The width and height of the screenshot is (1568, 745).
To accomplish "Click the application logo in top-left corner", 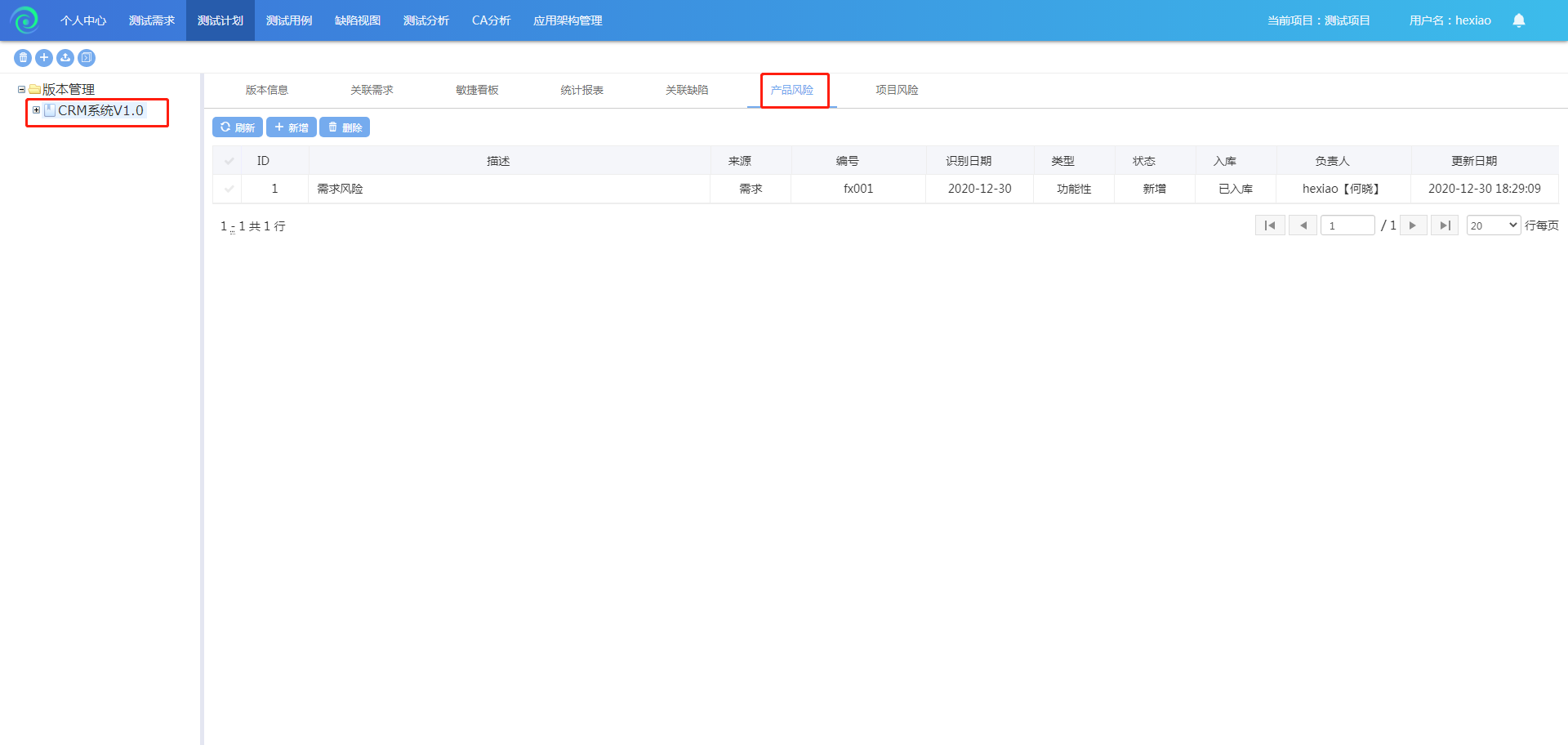I will (24, 20).
